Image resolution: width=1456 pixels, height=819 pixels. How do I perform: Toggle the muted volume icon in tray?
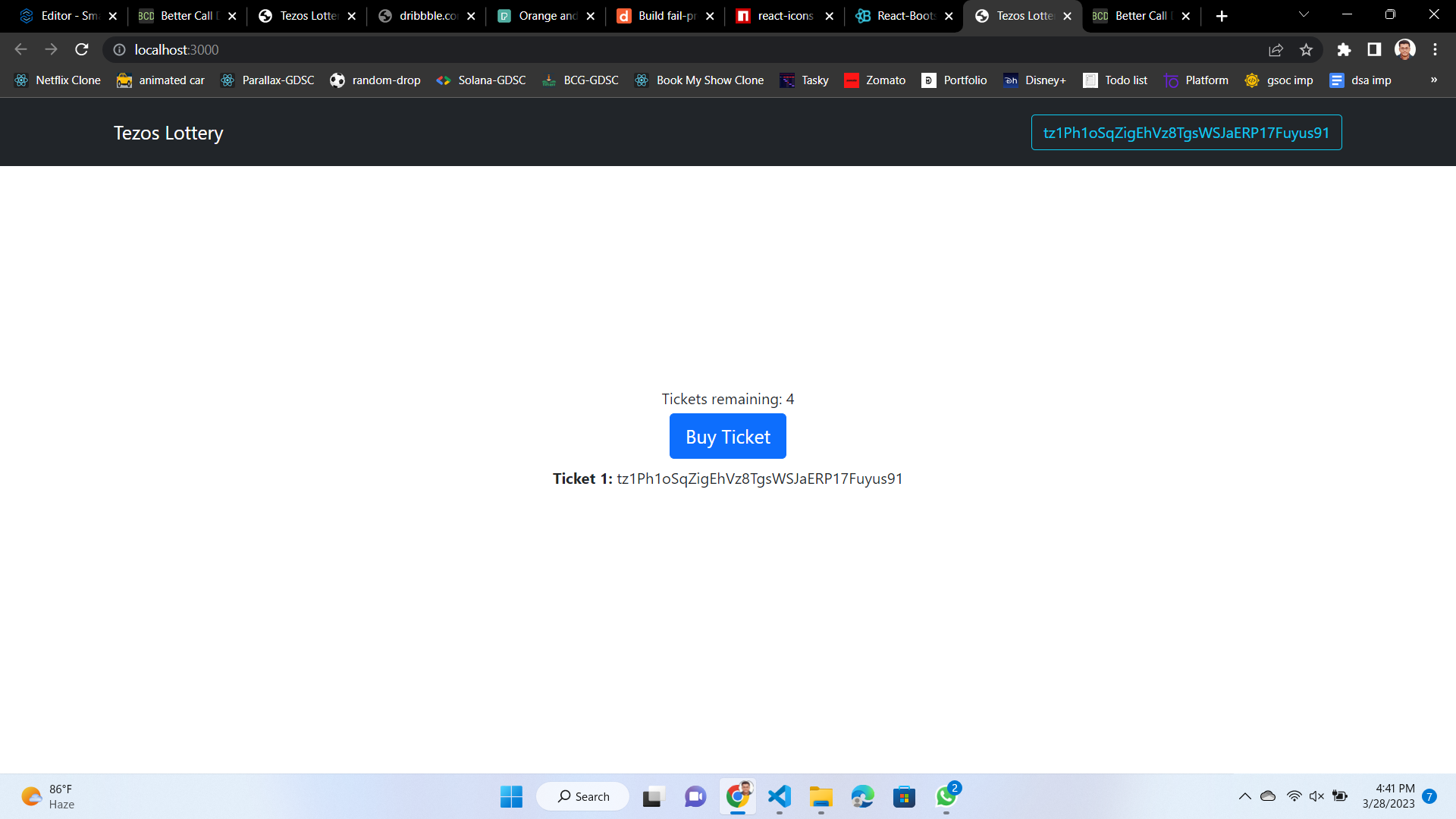pos(1316,796)
